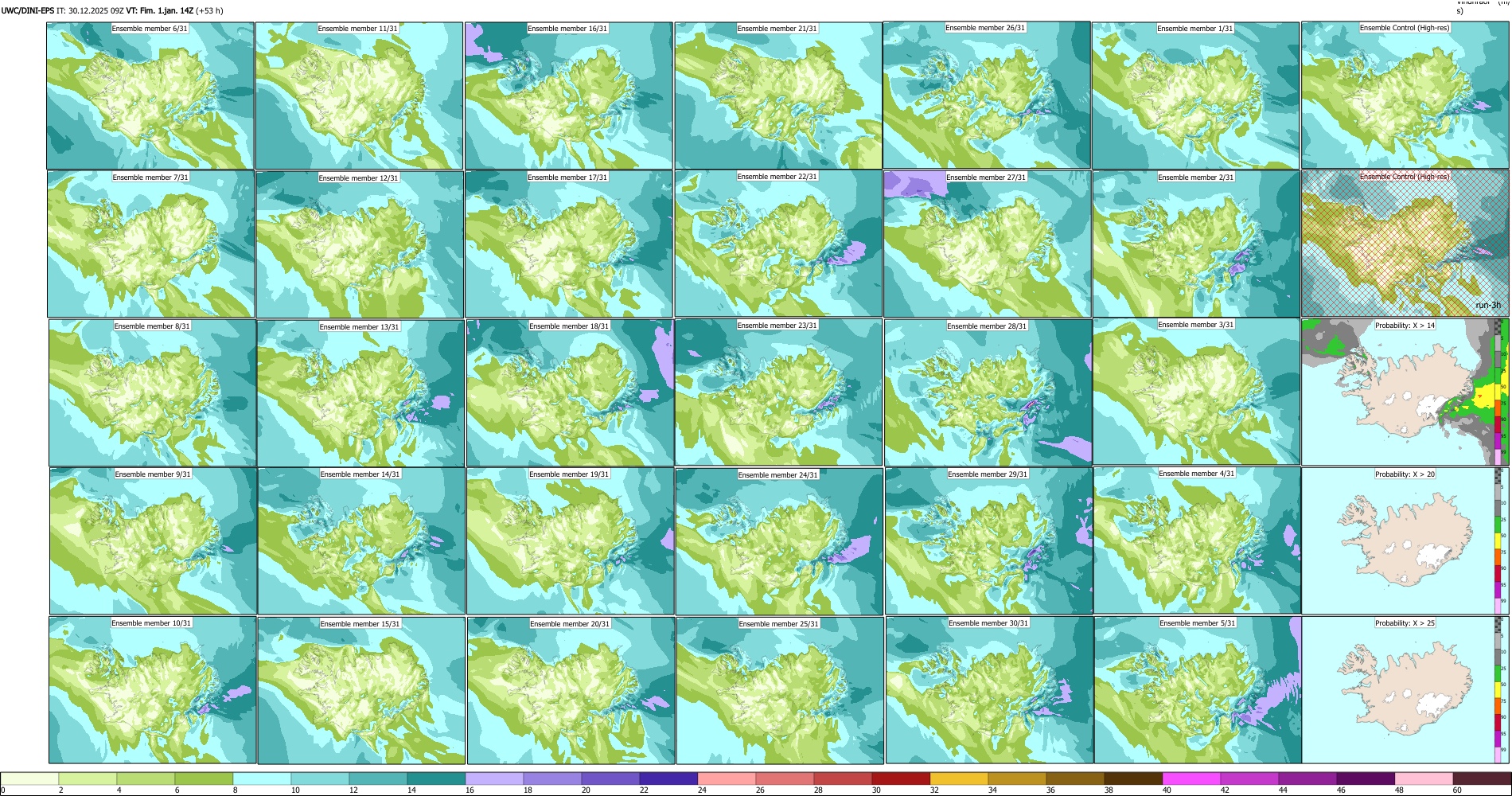Click the UWC/DINI-EPS header title
The height and width of the screenshot is (796, 1512).
[x=28, y=11]
